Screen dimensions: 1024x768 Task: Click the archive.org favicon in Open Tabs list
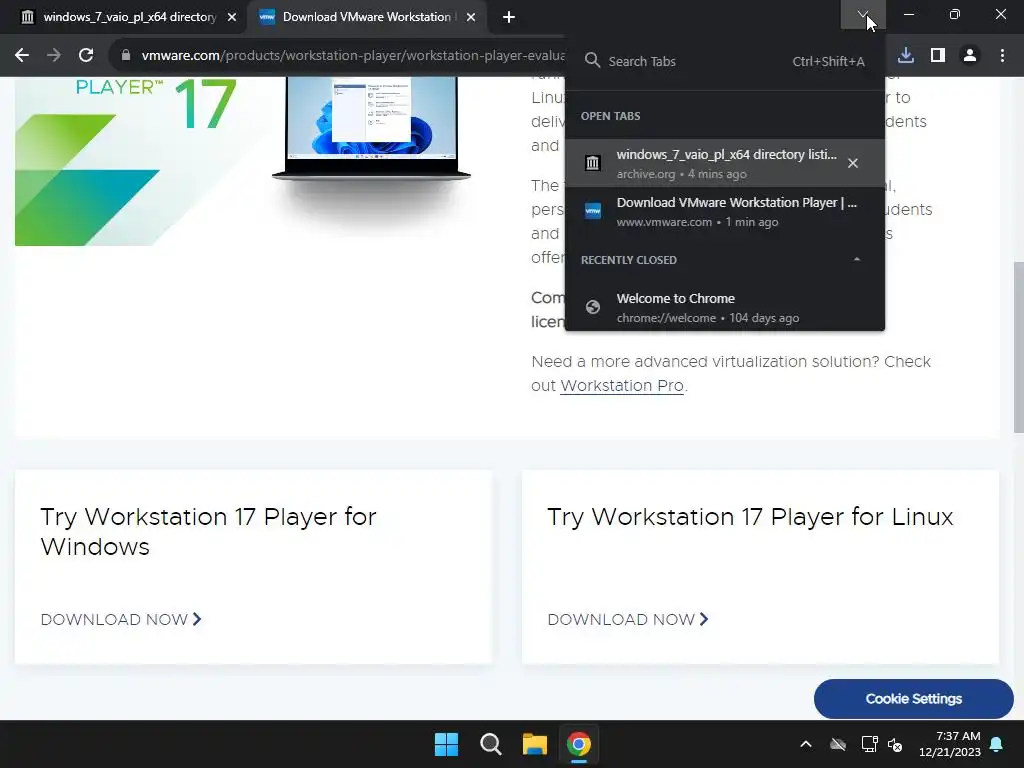[x=592, y=163]
